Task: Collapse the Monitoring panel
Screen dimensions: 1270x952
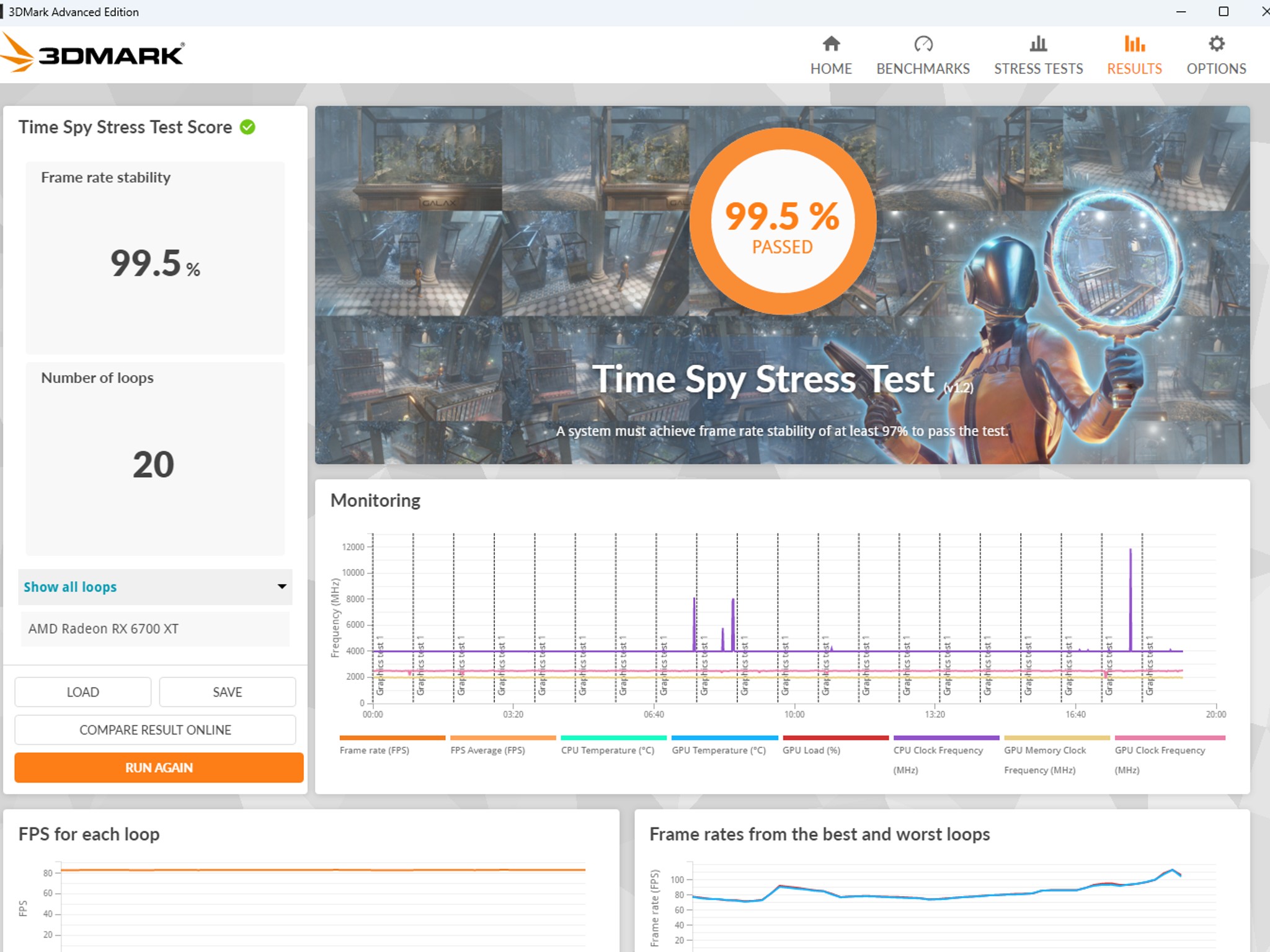Action: (375, 500)
